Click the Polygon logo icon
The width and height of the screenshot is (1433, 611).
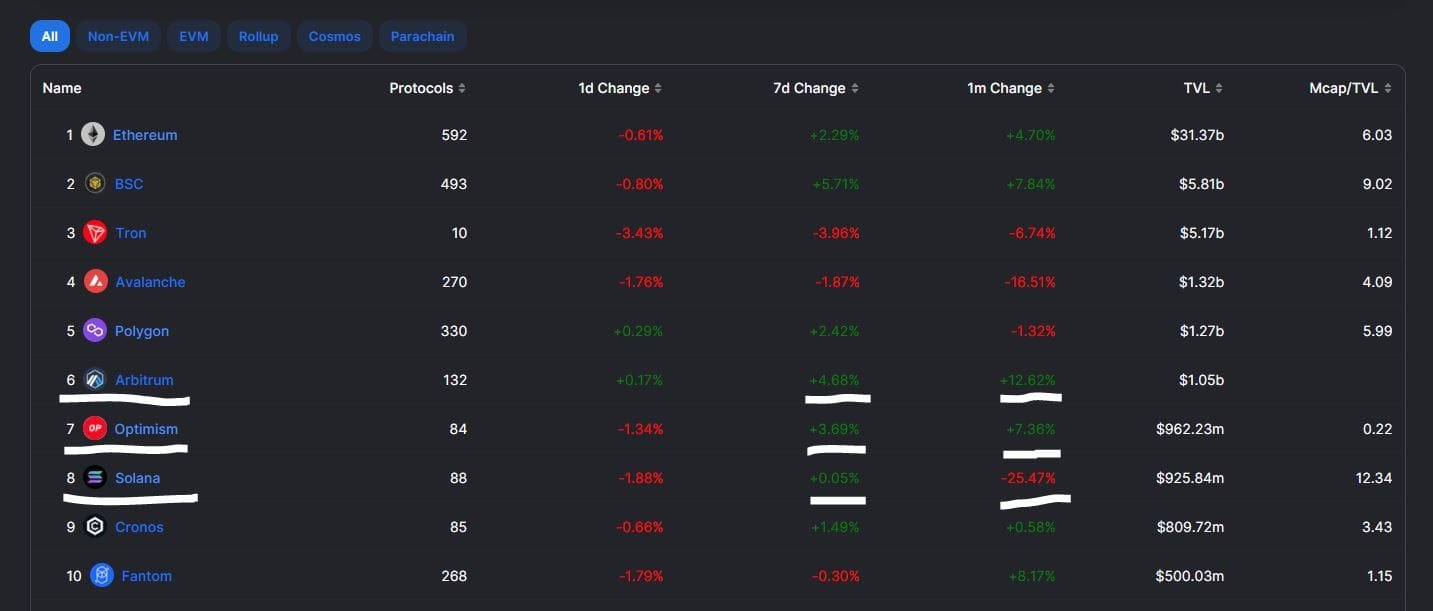point(95,330)
